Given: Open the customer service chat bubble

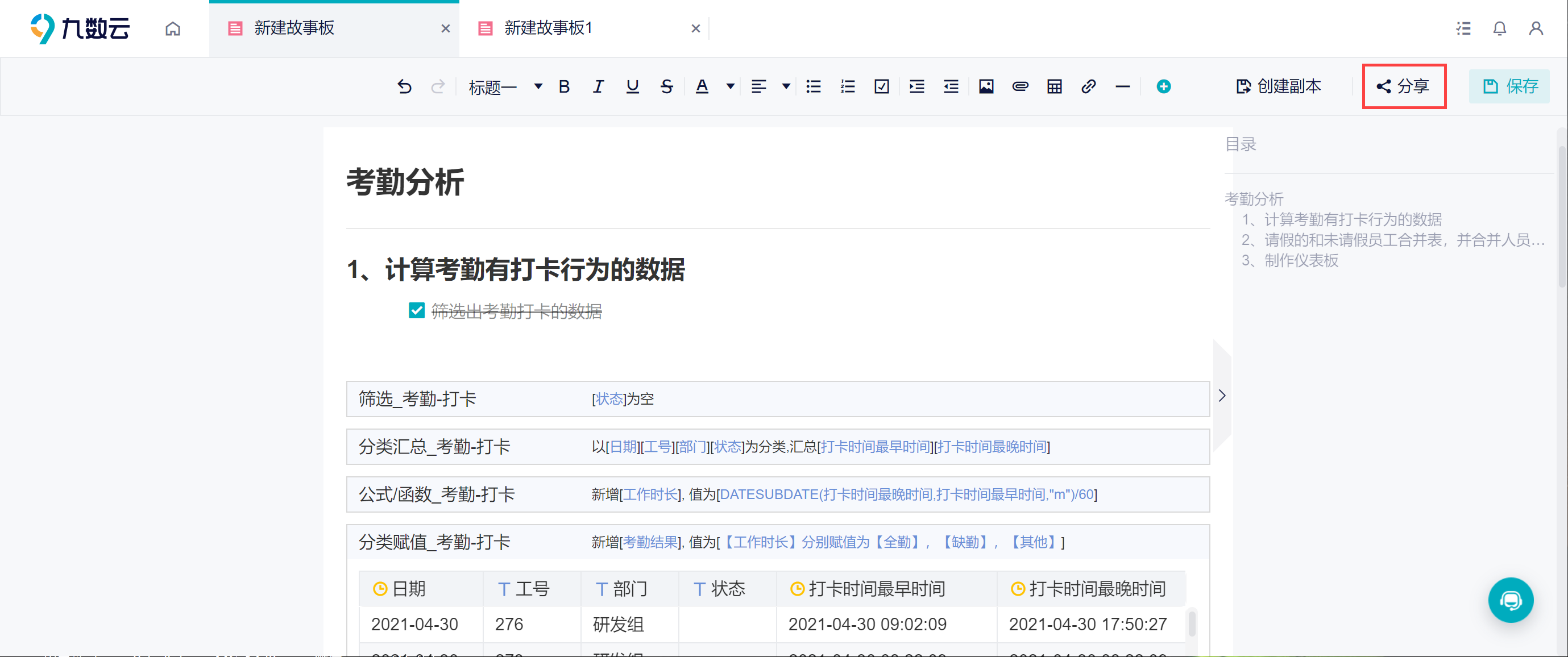Looking at the screenshot, I should [x=1510, y=600].
